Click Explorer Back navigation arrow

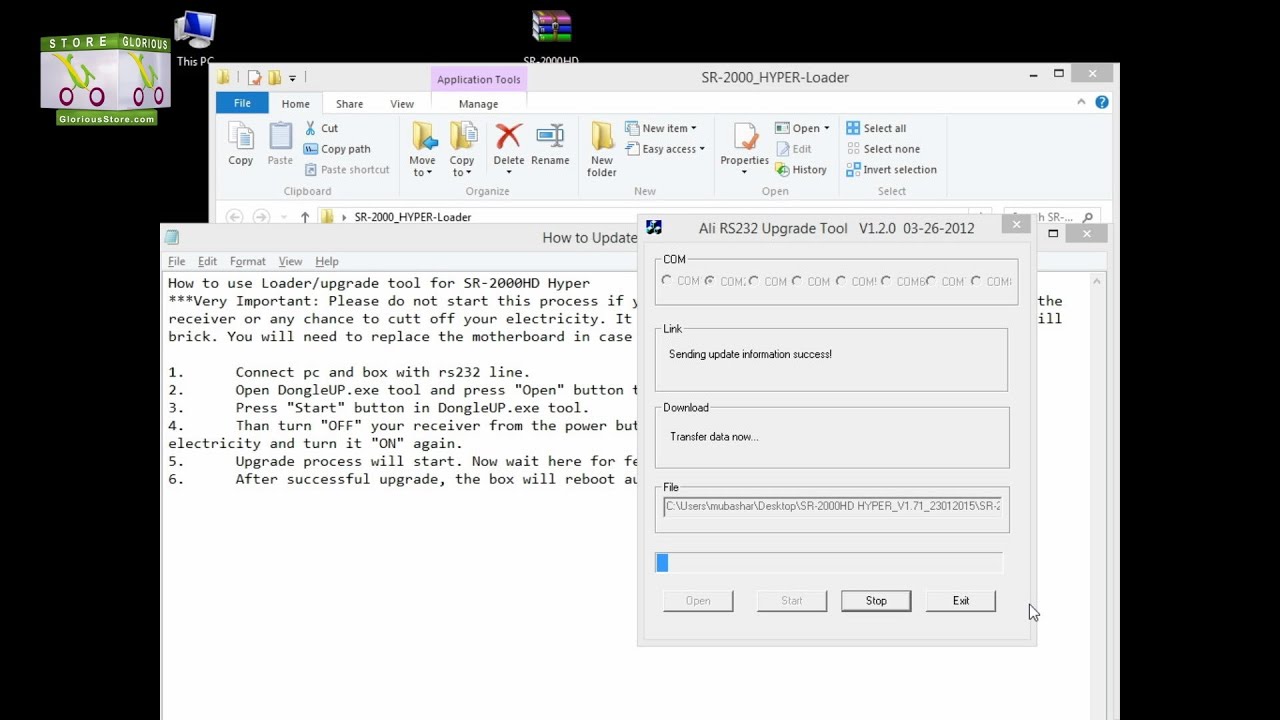(x=234, y=217)
